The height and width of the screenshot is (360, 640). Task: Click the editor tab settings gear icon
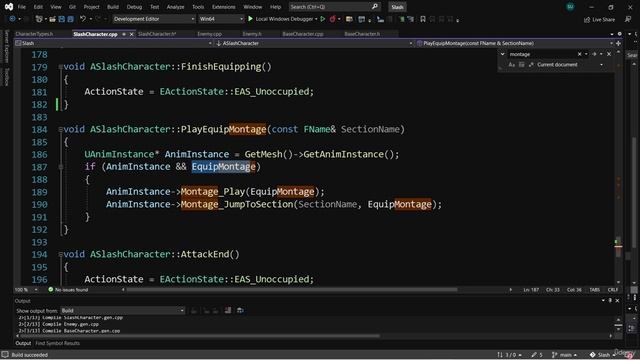(620, 34)
